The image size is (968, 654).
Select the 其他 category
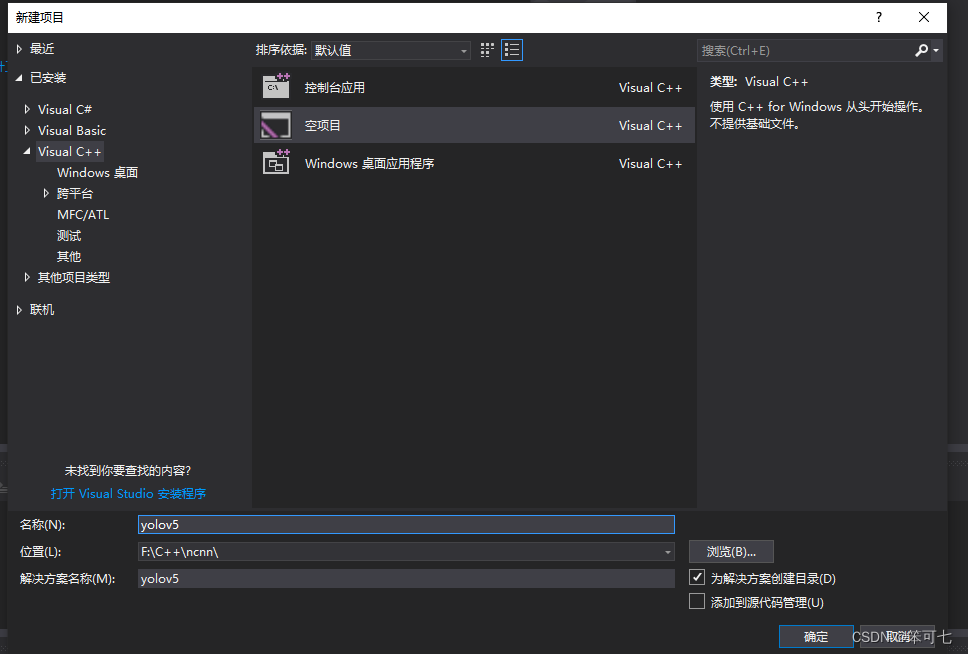click(x=69, y=256)
